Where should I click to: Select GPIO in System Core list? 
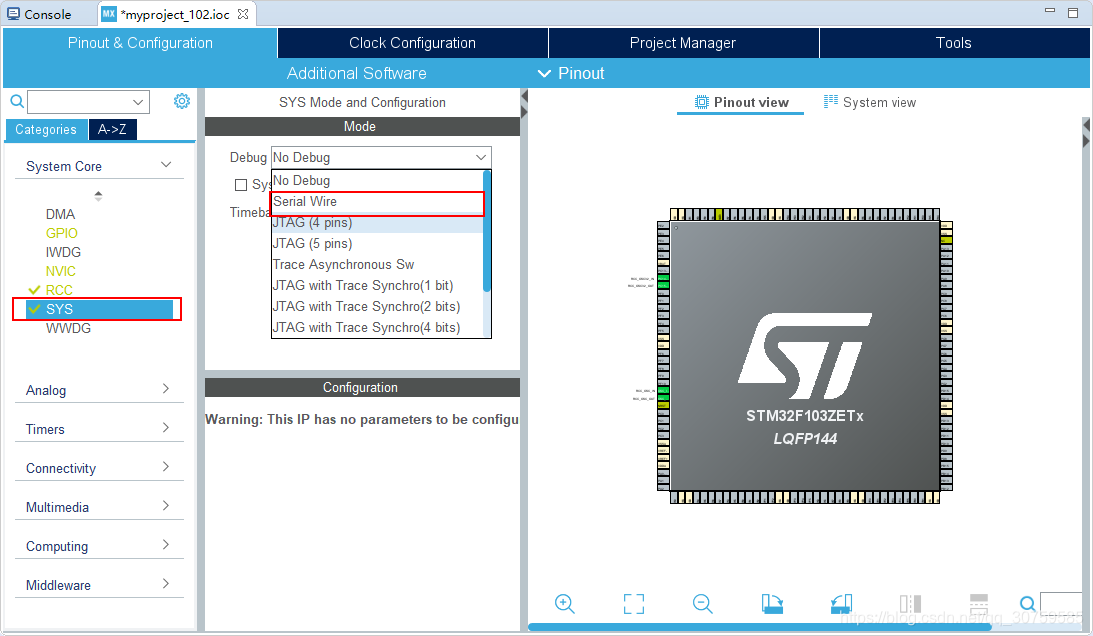pyautogui.click(x=61, y=233)
